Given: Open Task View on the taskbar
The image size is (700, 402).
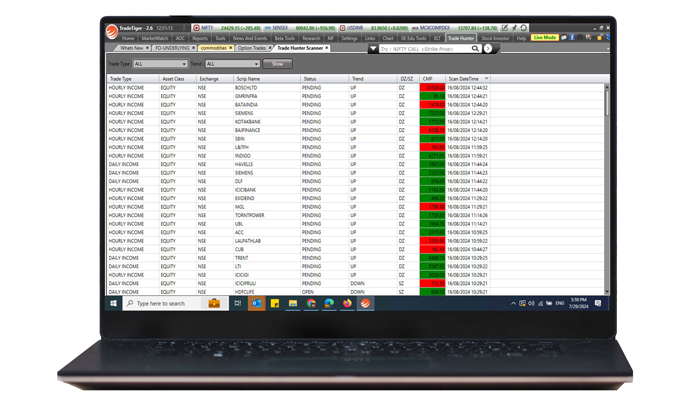Looking at the screenshot, I should pyautogui.click(x=238, y=303).
